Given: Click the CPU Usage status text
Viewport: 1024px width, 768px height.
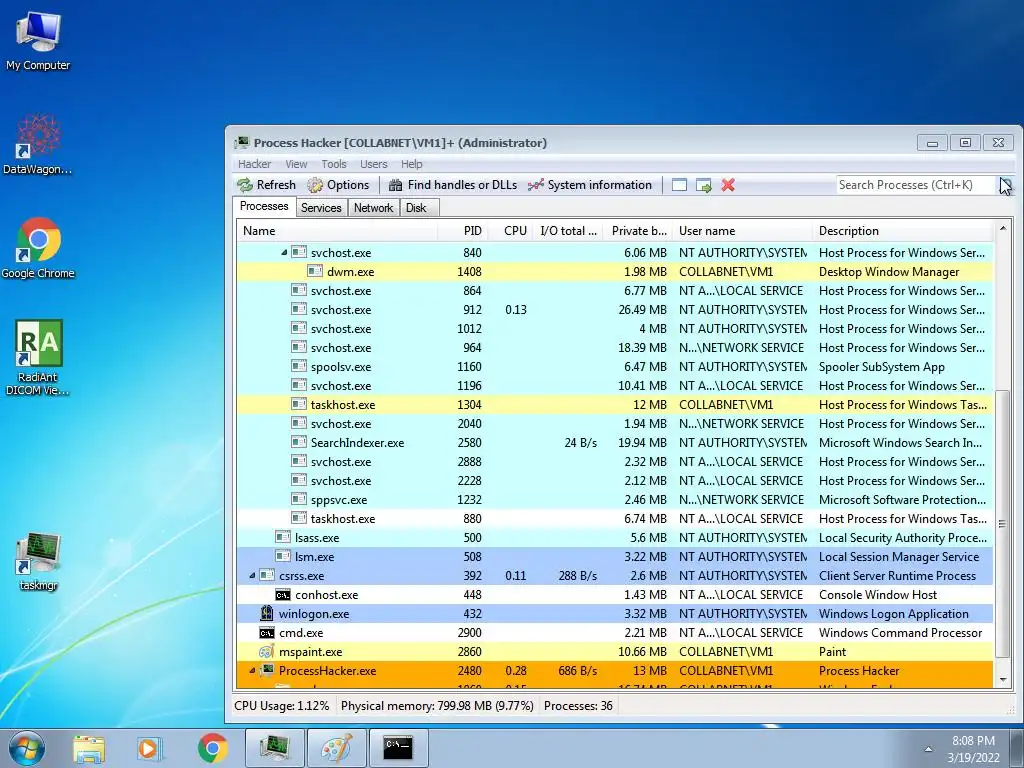Looking at the screenshot, I should coord(281,706).
